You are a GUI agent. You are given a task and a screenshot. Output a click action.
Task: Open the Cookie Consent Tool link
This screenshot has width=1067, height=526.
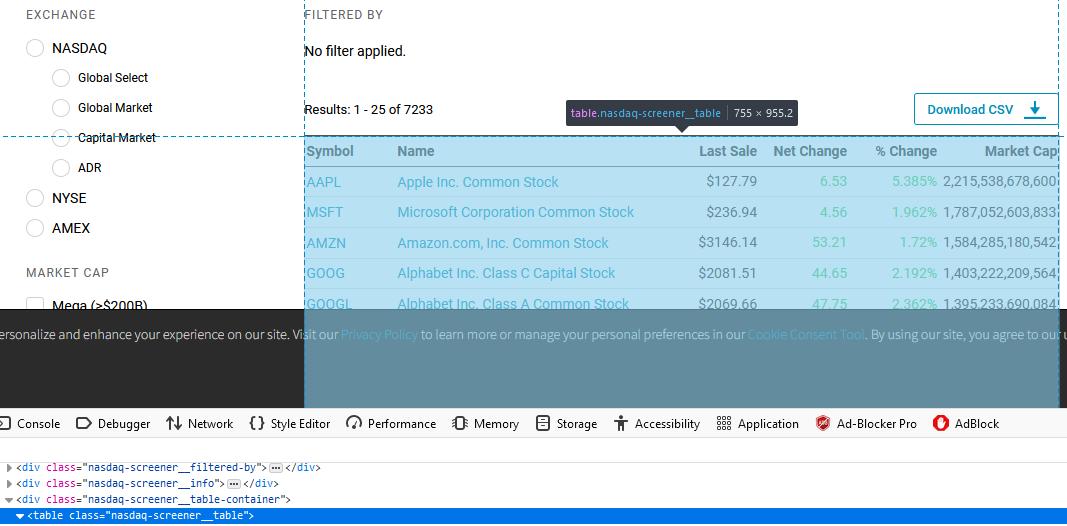[x=806, y=334]
